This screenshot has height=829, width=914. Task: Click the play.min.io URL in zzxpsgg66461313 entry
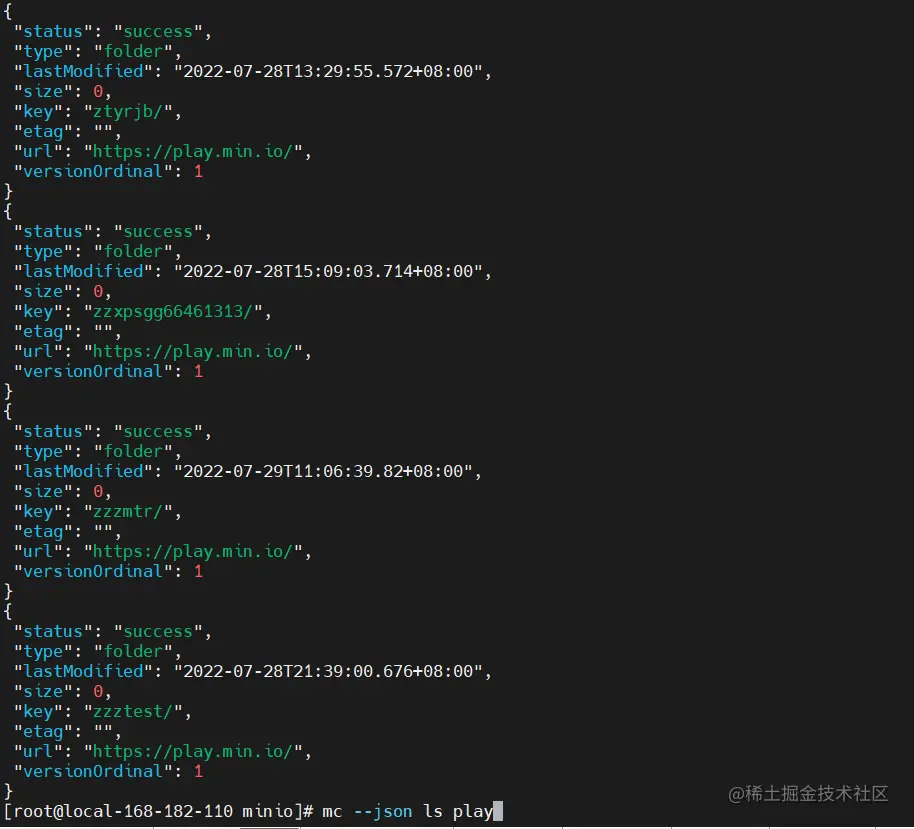(x=192, y=352)
